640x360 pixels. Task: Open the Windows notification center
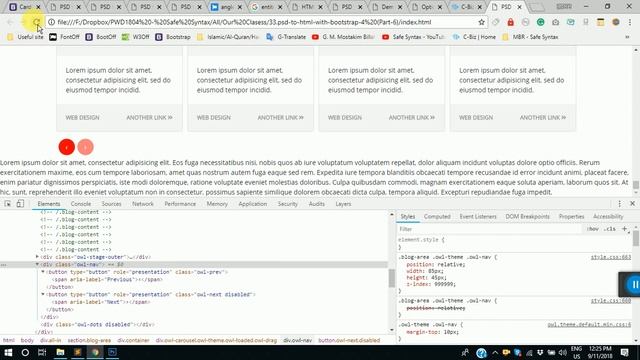click(x=624, y=352)
